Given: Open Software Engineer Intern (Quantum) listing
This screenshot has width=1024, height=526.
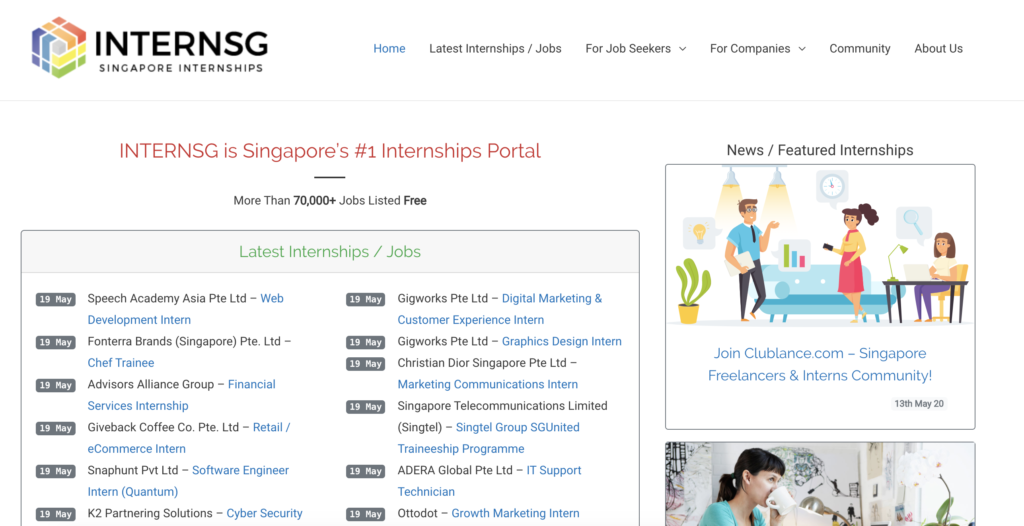Looking at the screenshot, I should click(x=188, y=481).
